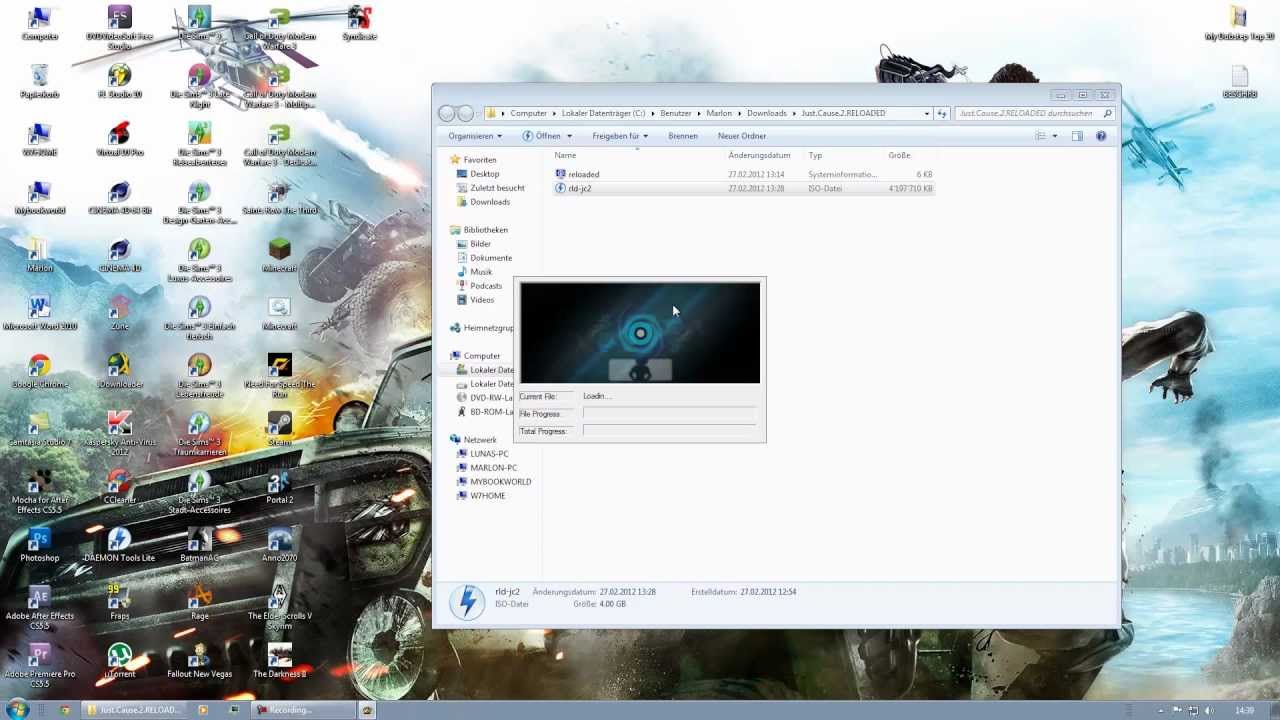Open the Kaspersky Anti-Virus 2012 icon
1280x720 pixels.
119,434
